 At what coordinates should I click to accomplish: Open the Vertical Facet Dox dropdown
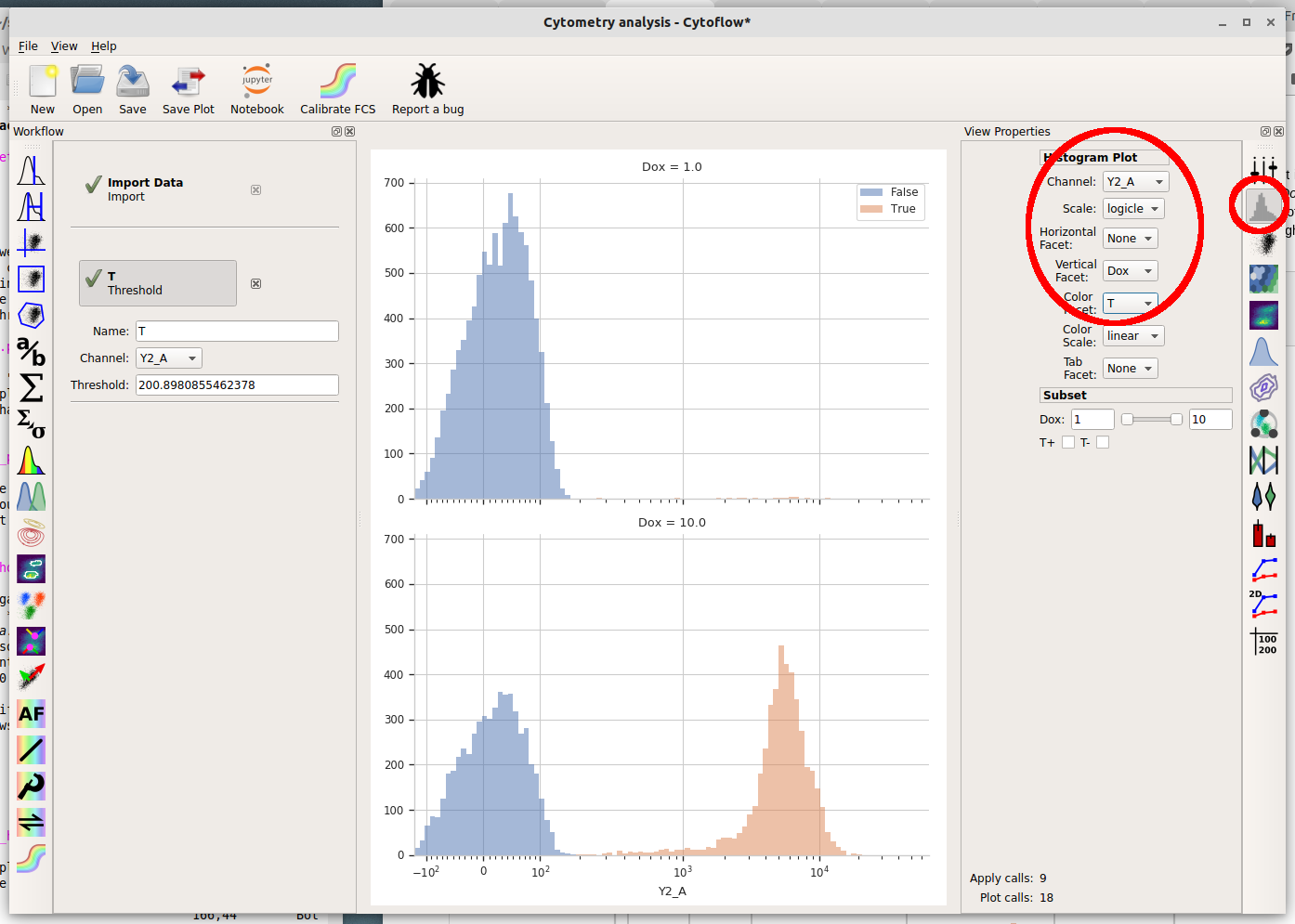[1131, 271]
